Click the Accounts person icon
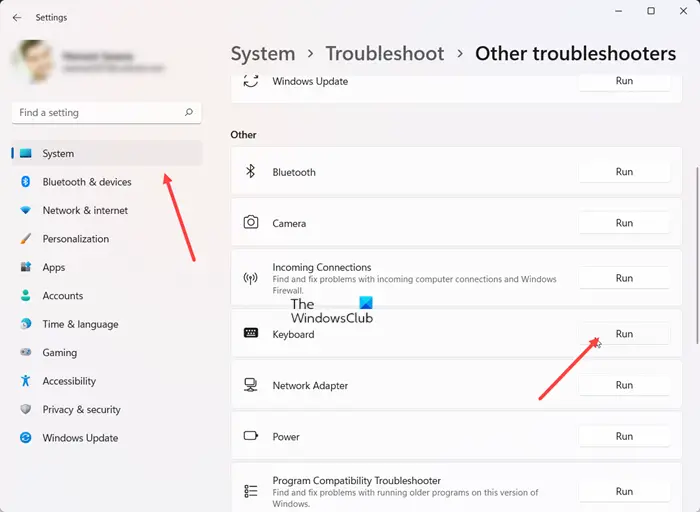Viewport: 700px width, 512px height. coord(26,296)
